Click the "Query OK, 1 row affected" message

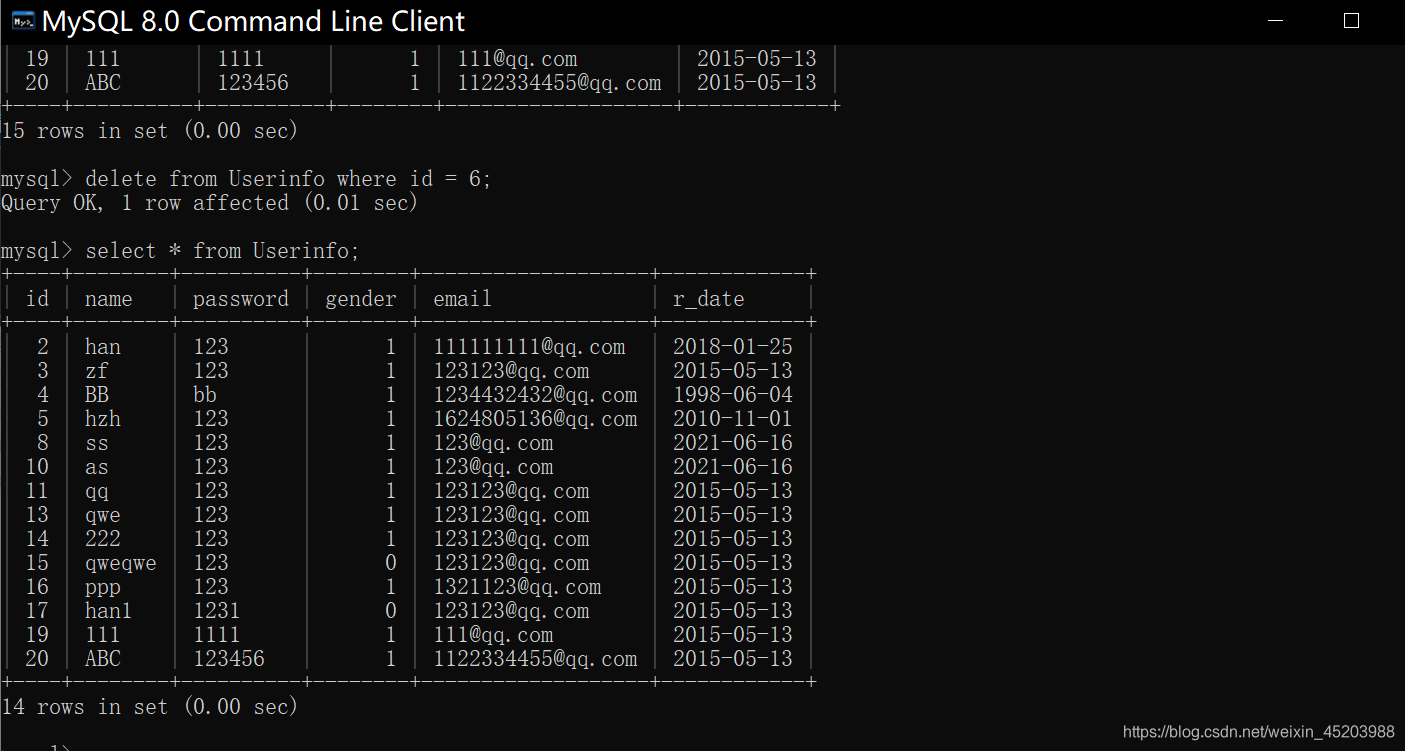tap(145, 203)
